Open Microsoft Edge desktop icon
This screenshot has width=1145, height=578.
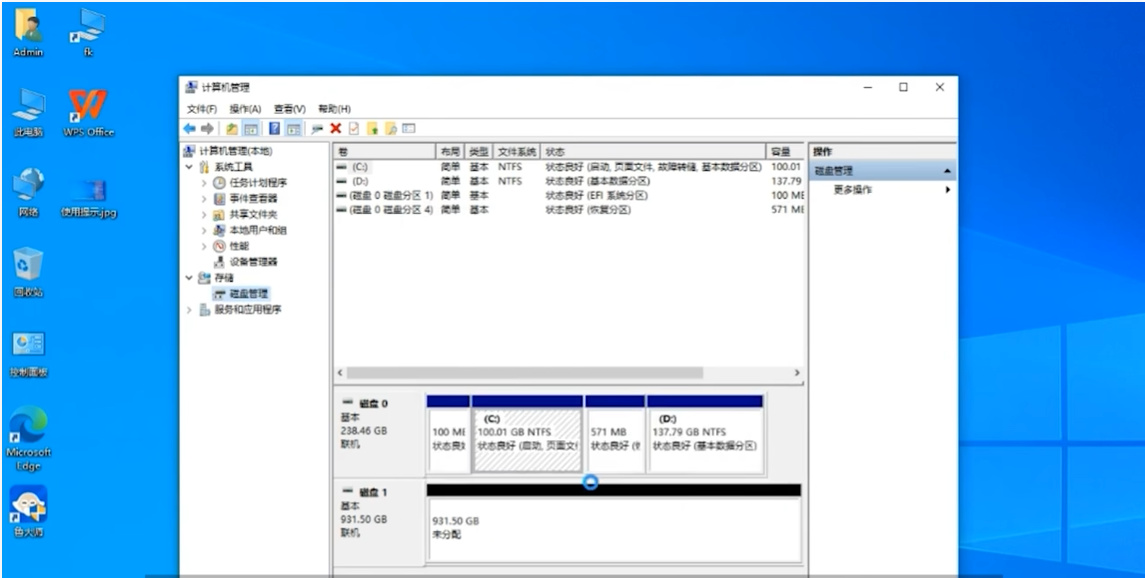pos(28,437)
